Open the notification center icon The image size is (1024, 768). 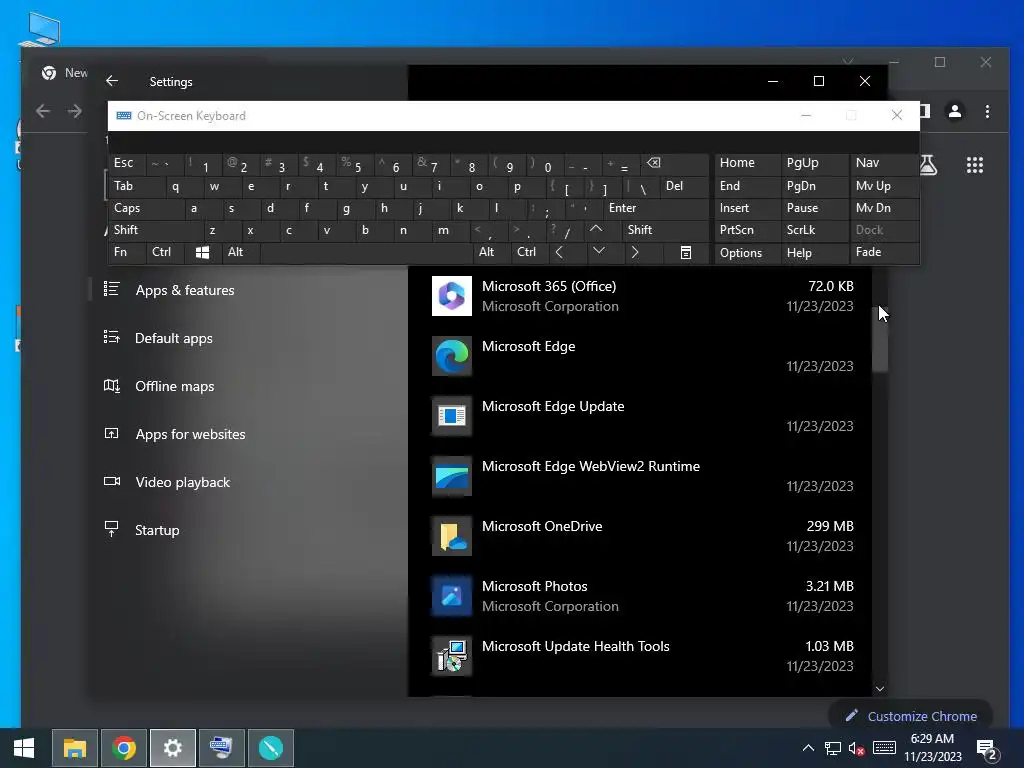[987, 749]
